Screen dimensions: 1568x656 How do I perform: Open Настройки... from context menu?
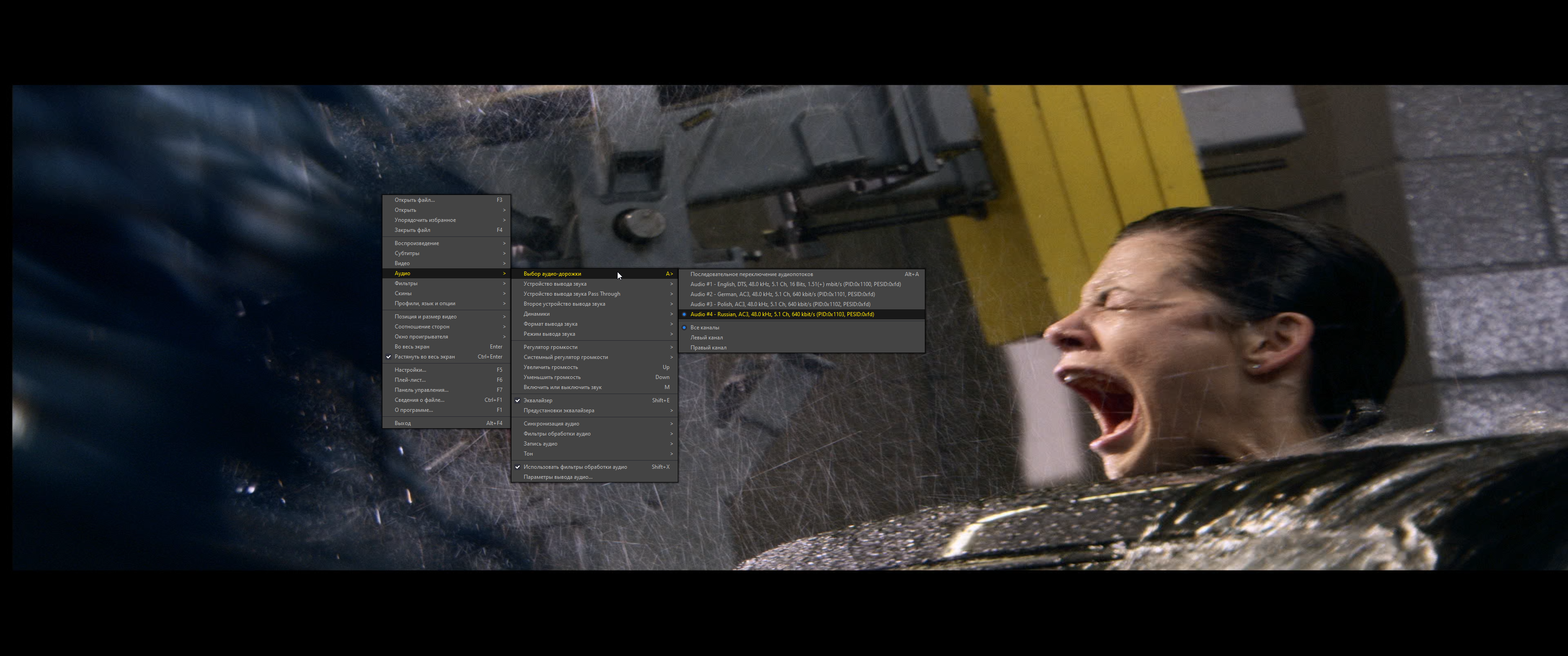(410, 370)
